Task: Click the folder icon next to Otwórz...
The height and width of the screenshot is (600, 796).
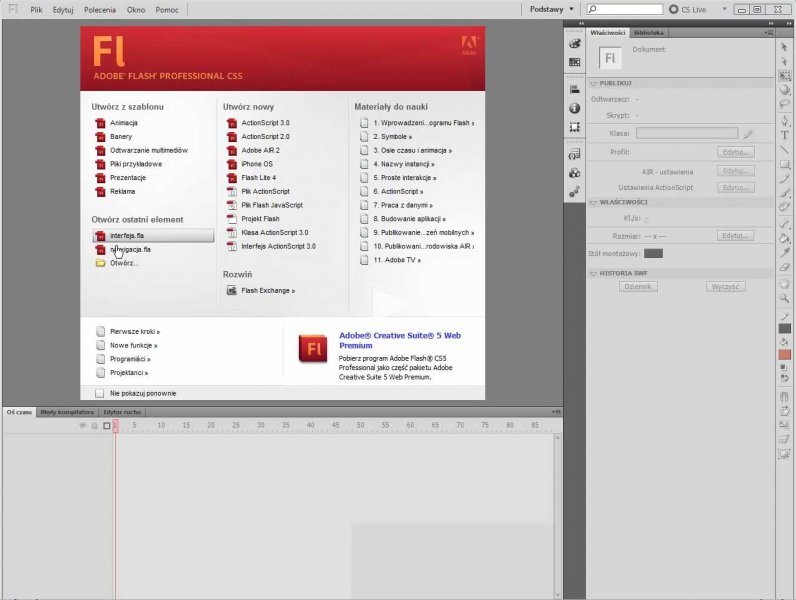Action: coord(100,263)
